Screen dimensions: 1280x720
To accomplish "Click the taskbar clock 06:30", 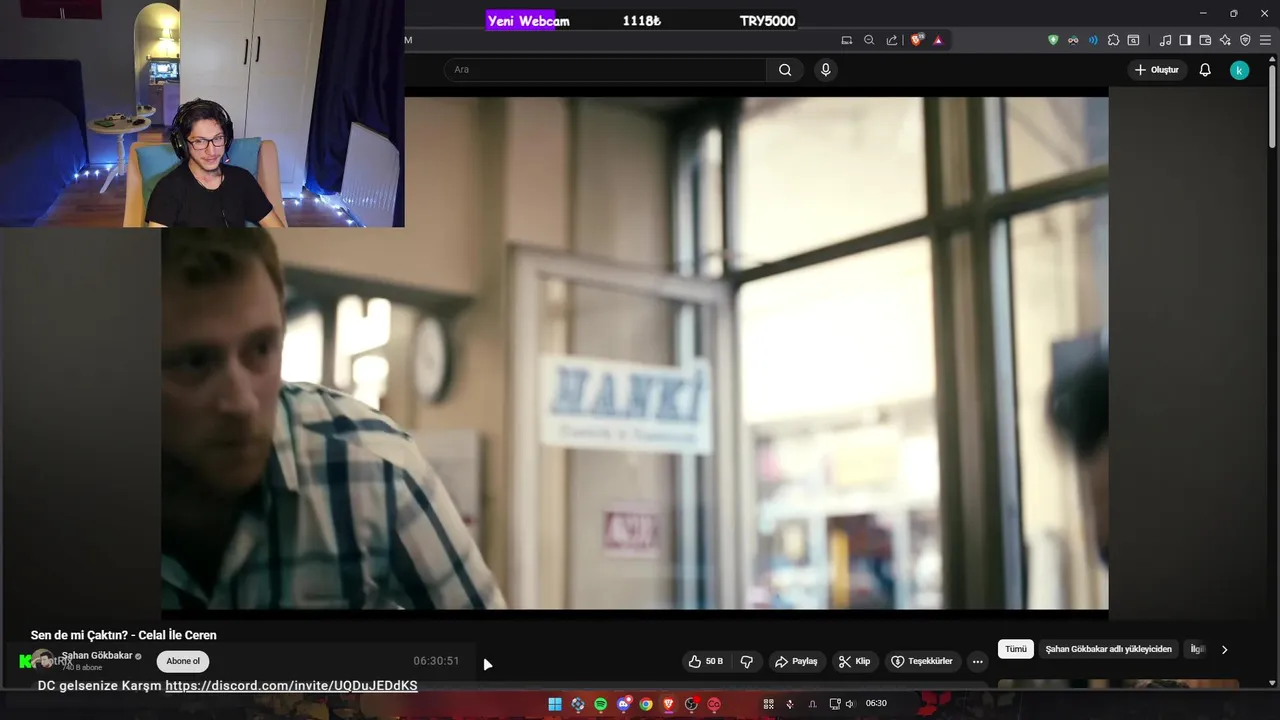I will 876,704.
